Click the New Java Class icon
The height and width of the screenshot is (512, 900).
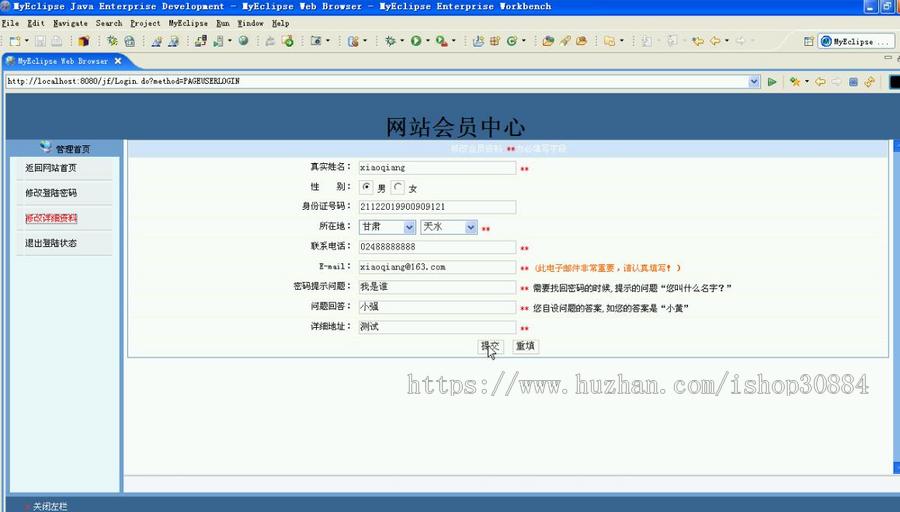511,41
